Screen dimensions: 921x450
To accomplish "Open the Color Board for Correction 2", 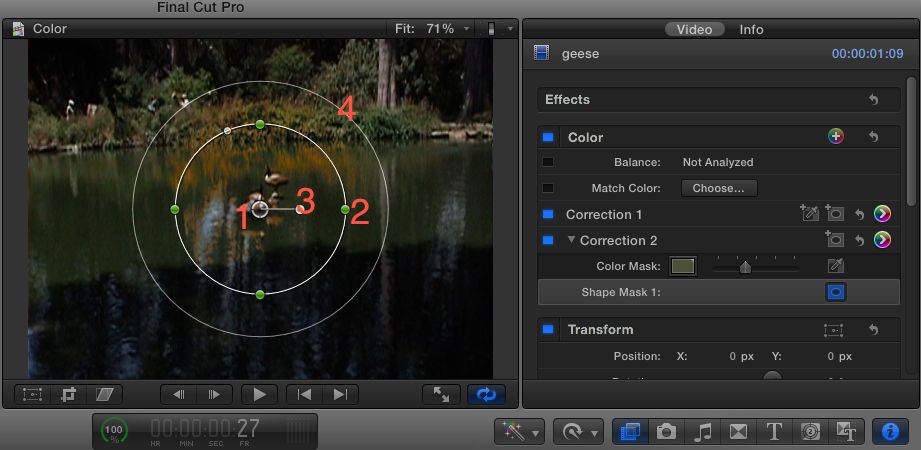I will 882,240.
